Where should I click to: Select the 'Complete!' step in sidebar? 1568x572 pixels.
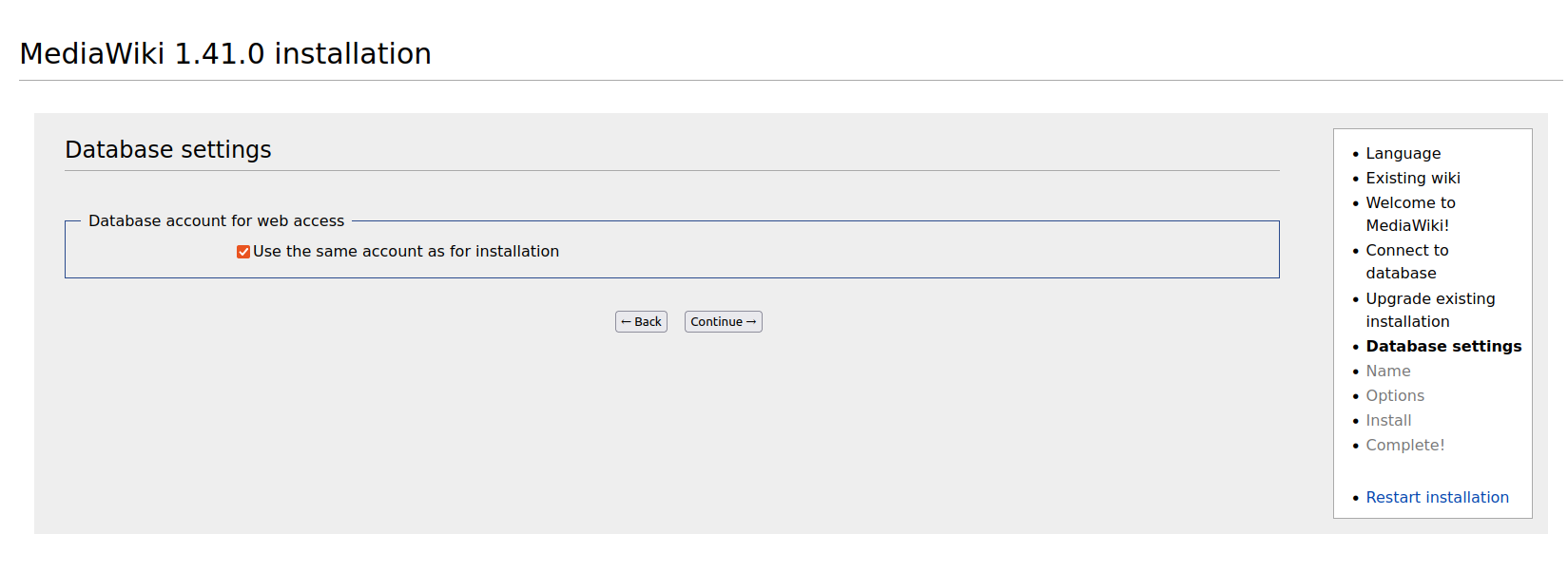point(1405,446)
